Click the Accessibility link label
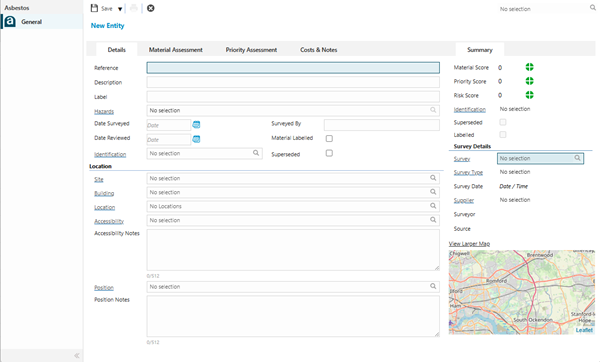 109,221
